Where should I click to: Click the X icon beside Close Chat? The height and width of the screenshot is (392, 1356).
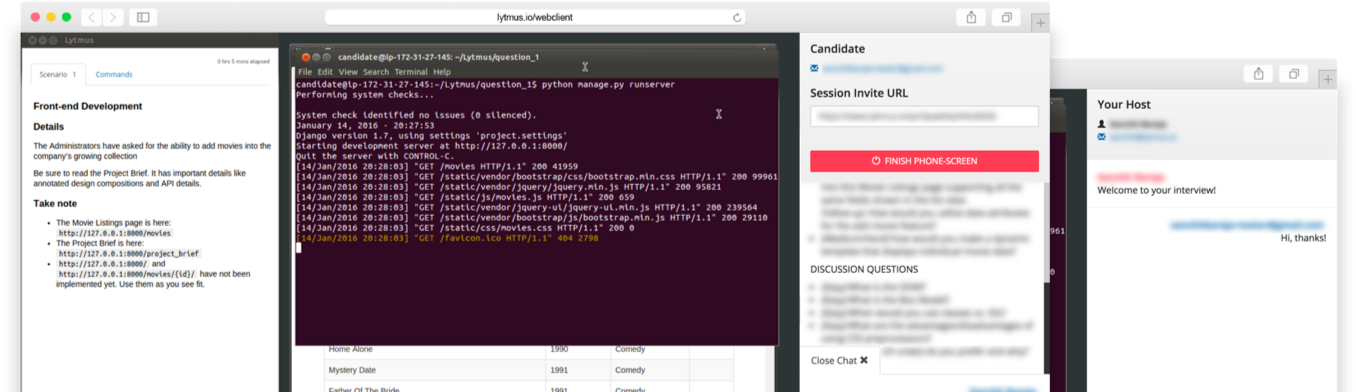coord(864,360)
